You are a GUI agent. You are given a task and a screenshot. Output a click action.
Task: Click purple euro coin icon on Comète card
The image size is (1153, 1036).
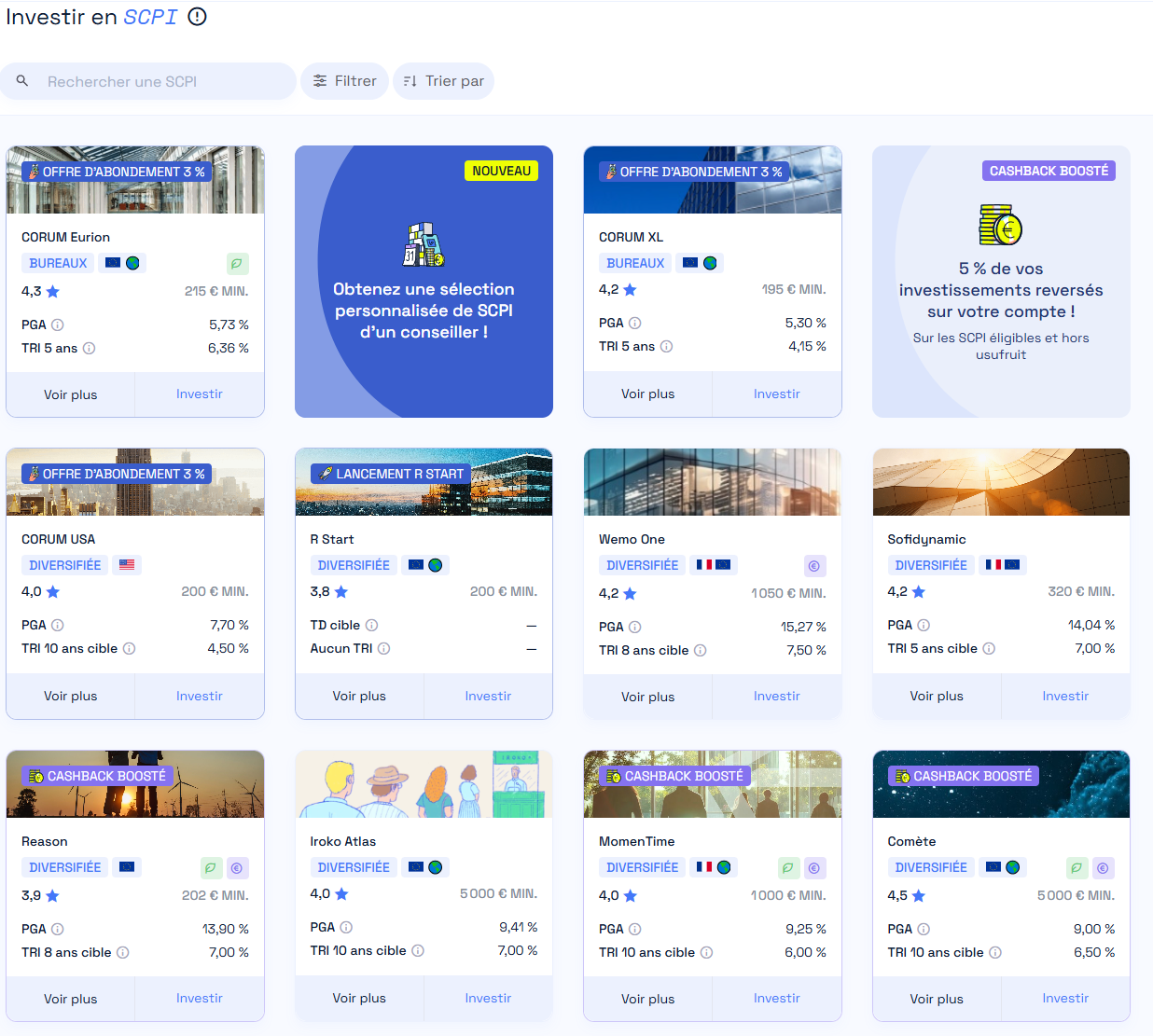coord(1104,868)
